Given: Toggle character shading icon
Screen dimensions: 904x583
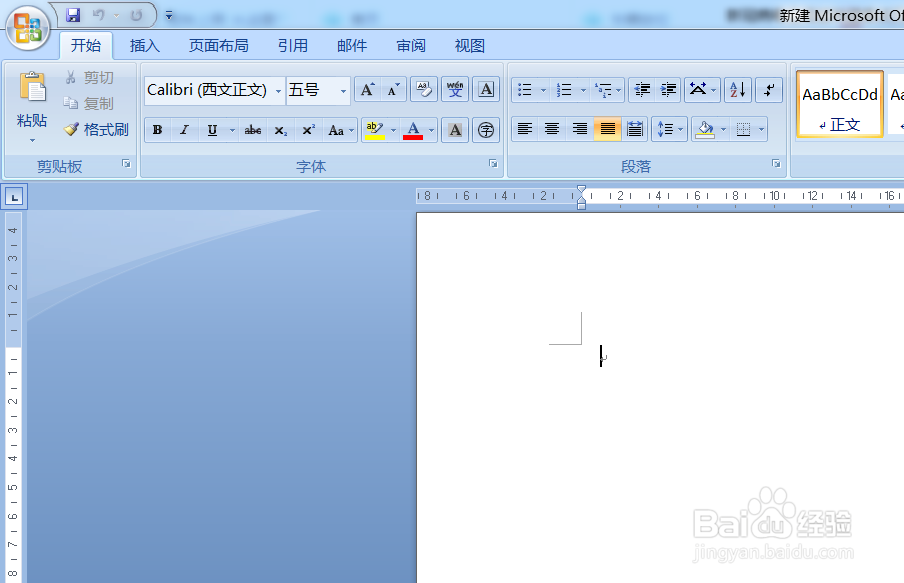Looking at the screenshot, I should 455,130.
